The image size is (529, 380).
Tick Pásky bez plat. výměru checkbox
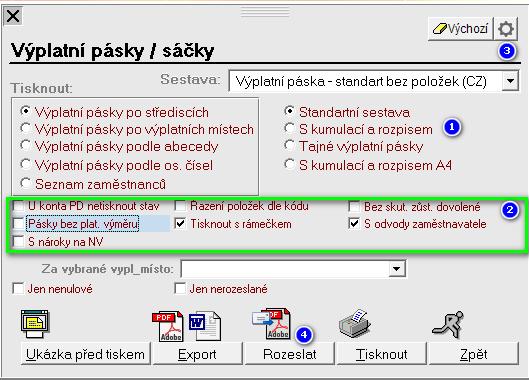click(x=18, y=223)
